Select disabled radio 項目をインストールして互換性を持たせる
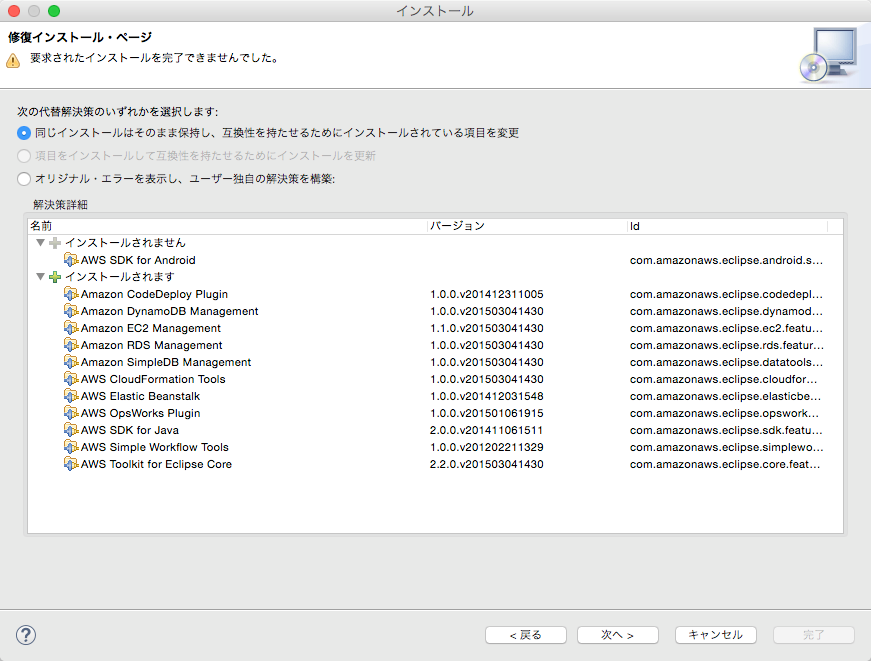The image size is (871, 661). [x=23, y=156]
